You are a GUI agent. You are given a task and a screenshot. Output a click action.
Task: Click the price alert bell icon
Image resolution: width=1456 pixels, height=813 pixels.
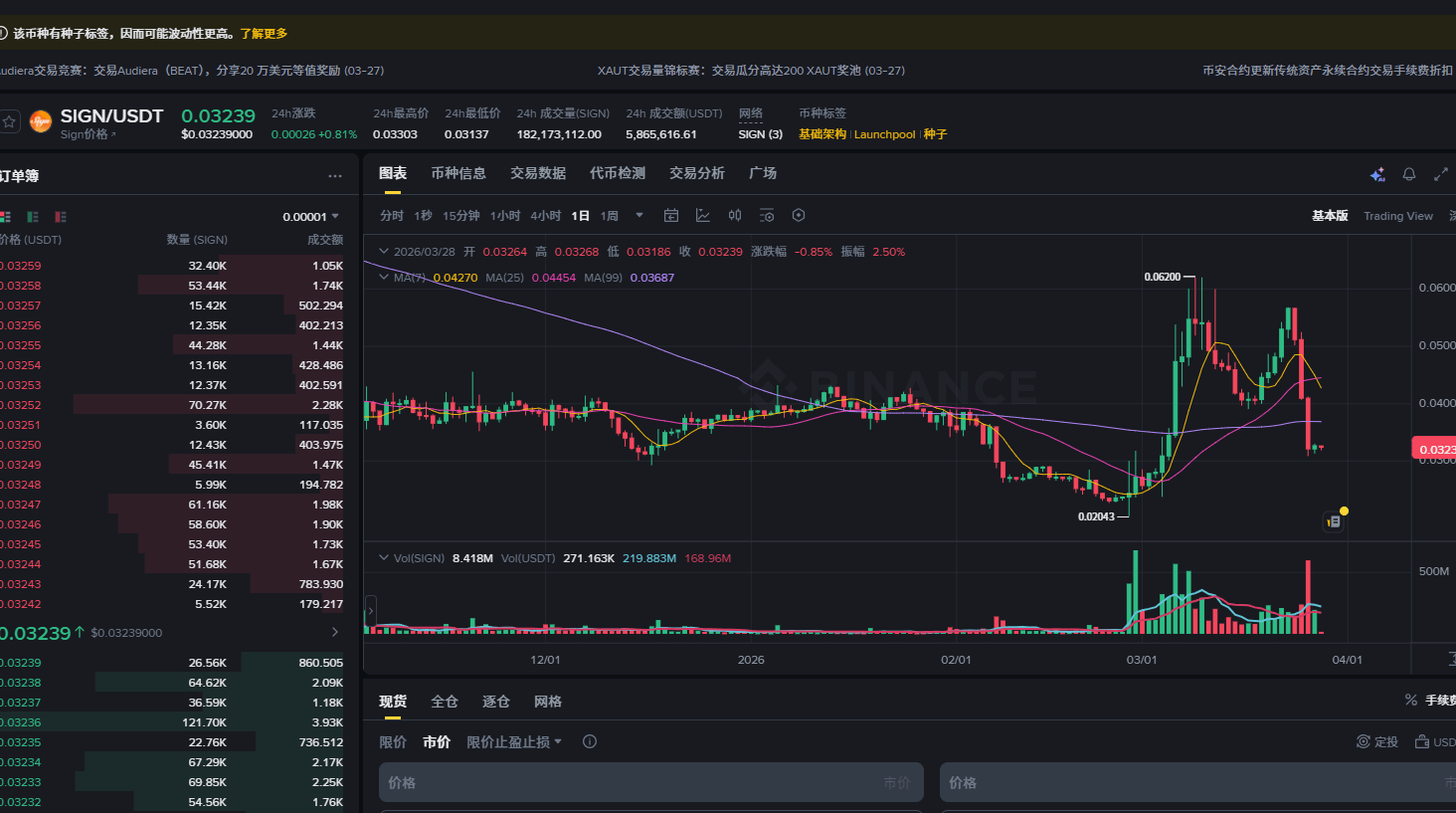pos(1409,174)
